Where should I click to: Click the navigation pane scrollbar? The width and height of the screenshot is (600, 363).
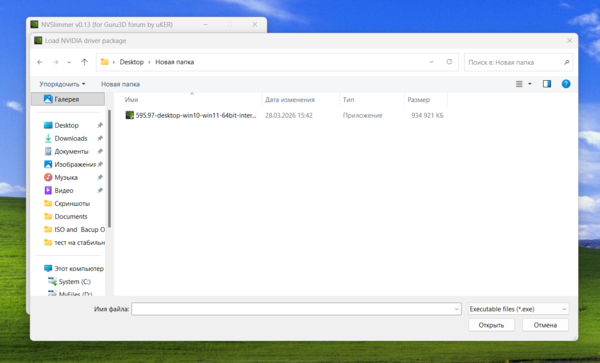coord(109,168)
